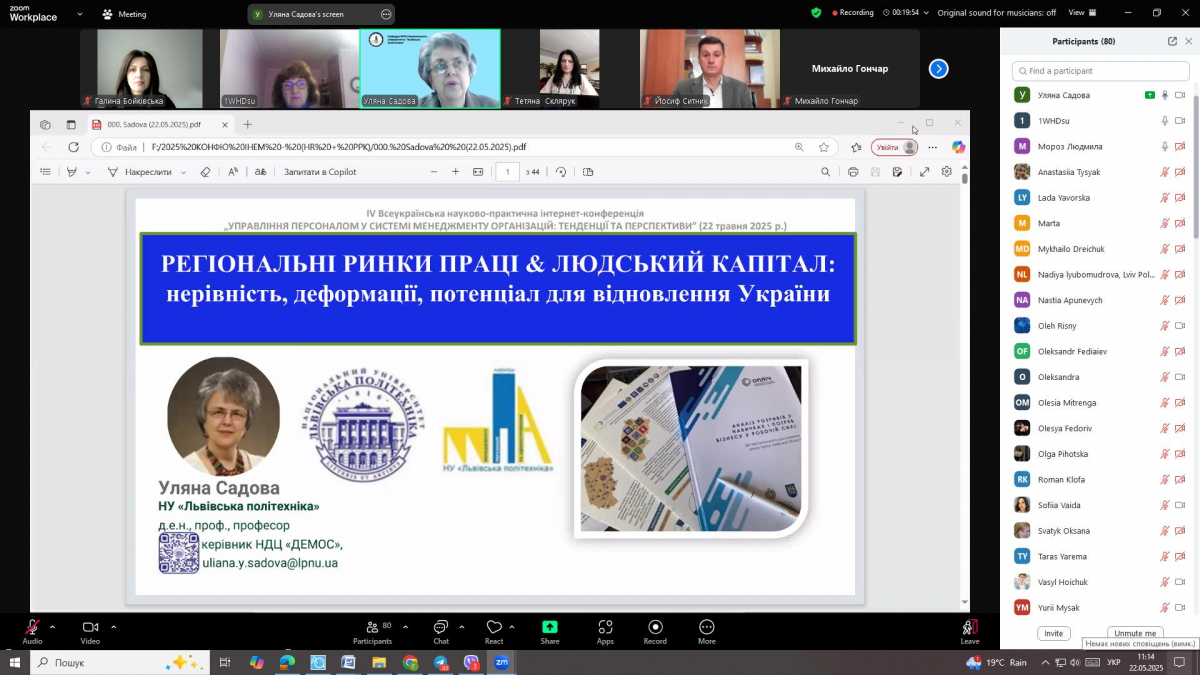Click the page number input field
The image size is (1200, 675).
pos(506,171)
